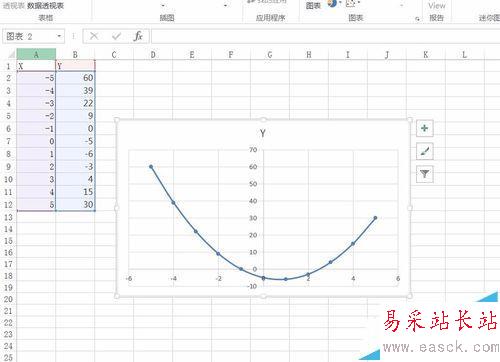The image size is (500, 362).
Task: Select column C header
Action: pos(114,54)
